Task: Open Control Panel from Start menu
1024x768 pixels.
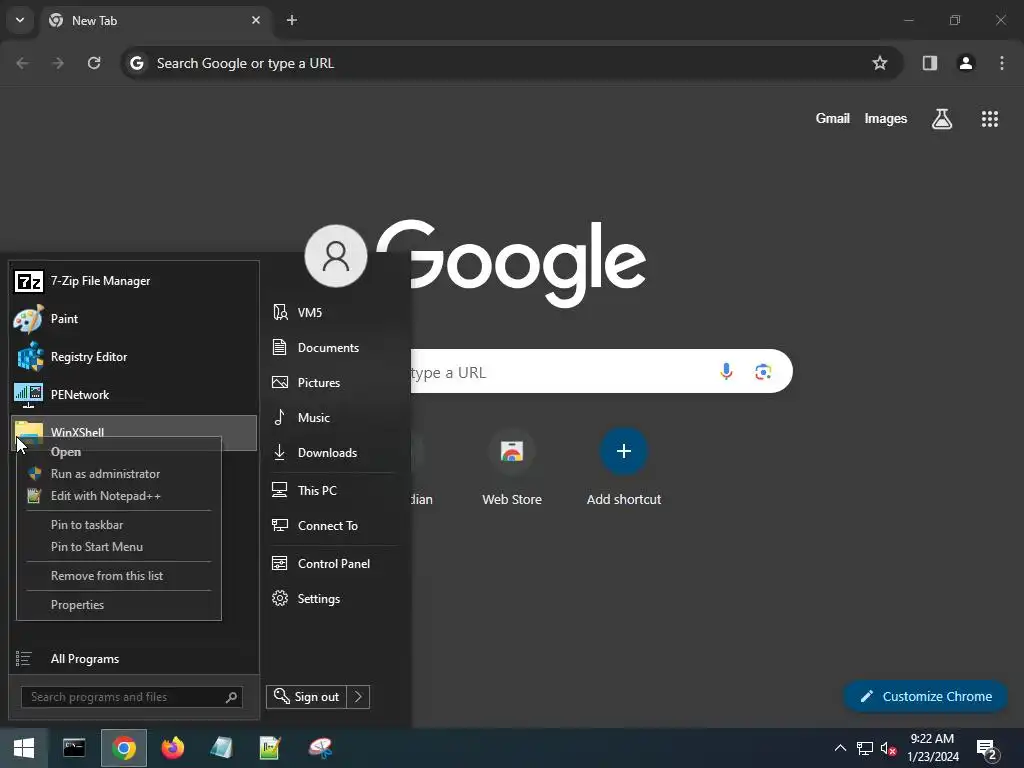Action: pos(333,564)
